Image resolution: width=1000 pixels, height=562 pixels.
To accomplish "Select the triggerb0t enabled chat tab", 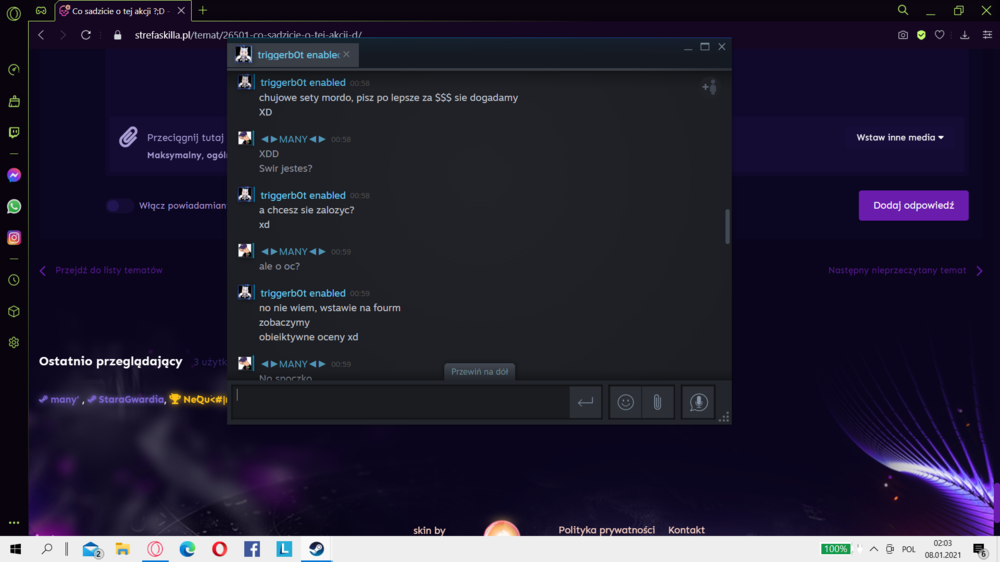I will 293,55.
